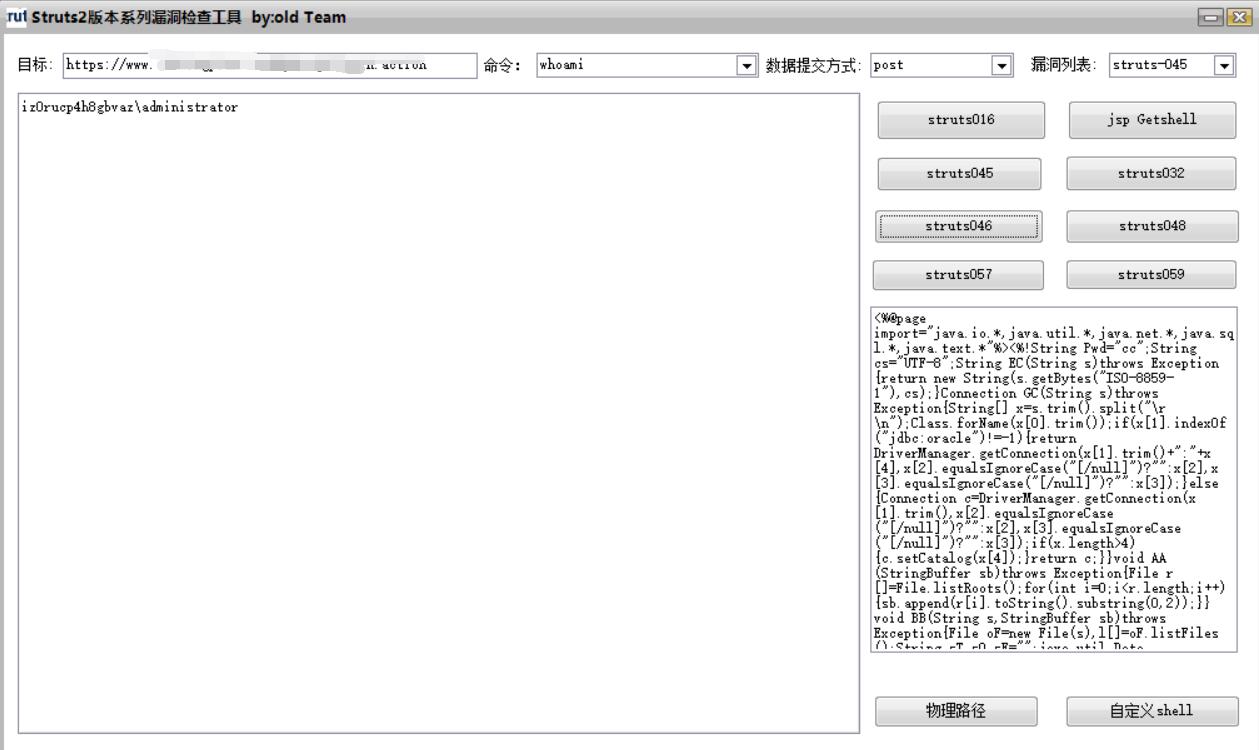The width and height of the screenshot is (1259, 750).
Task: Click the 命令 label
Action: coord(505,65)
